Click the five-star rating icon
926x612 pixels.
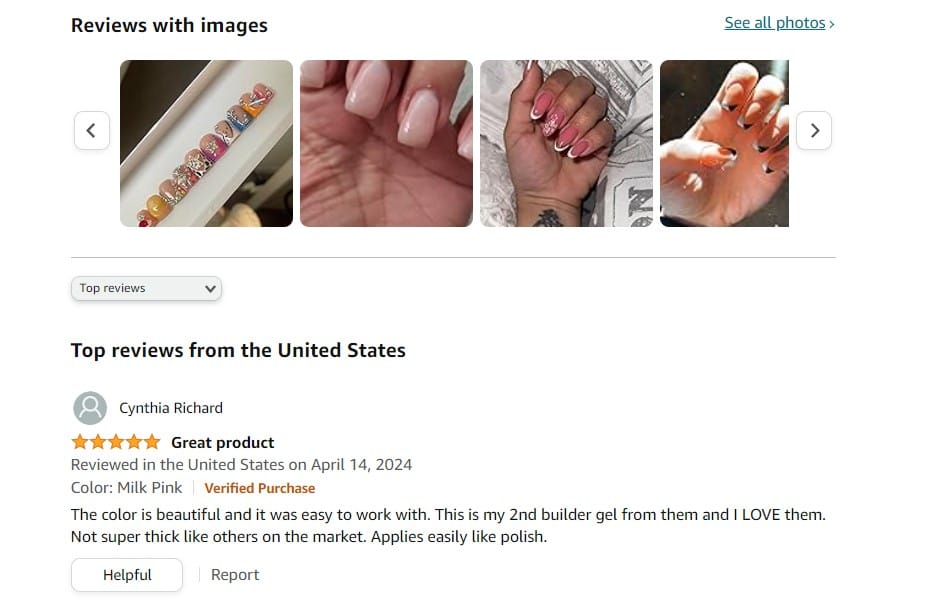point(116,442)
